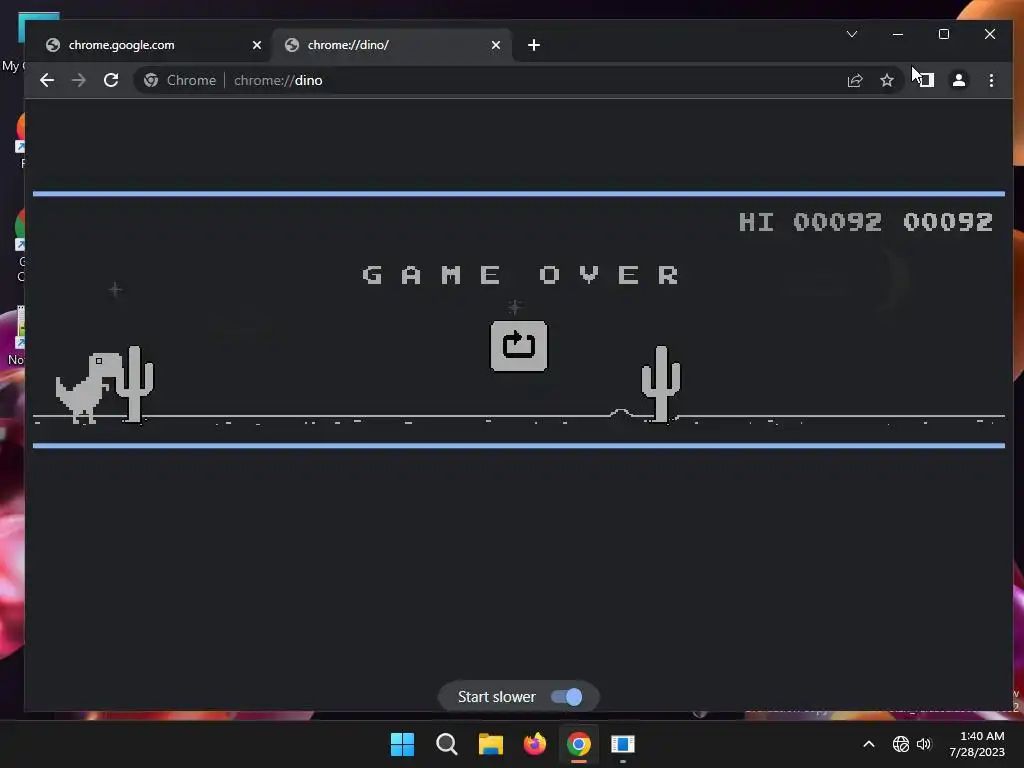Restart the dino game with replay button
This screenshot has height=768, width=1024.
[519, 346]
